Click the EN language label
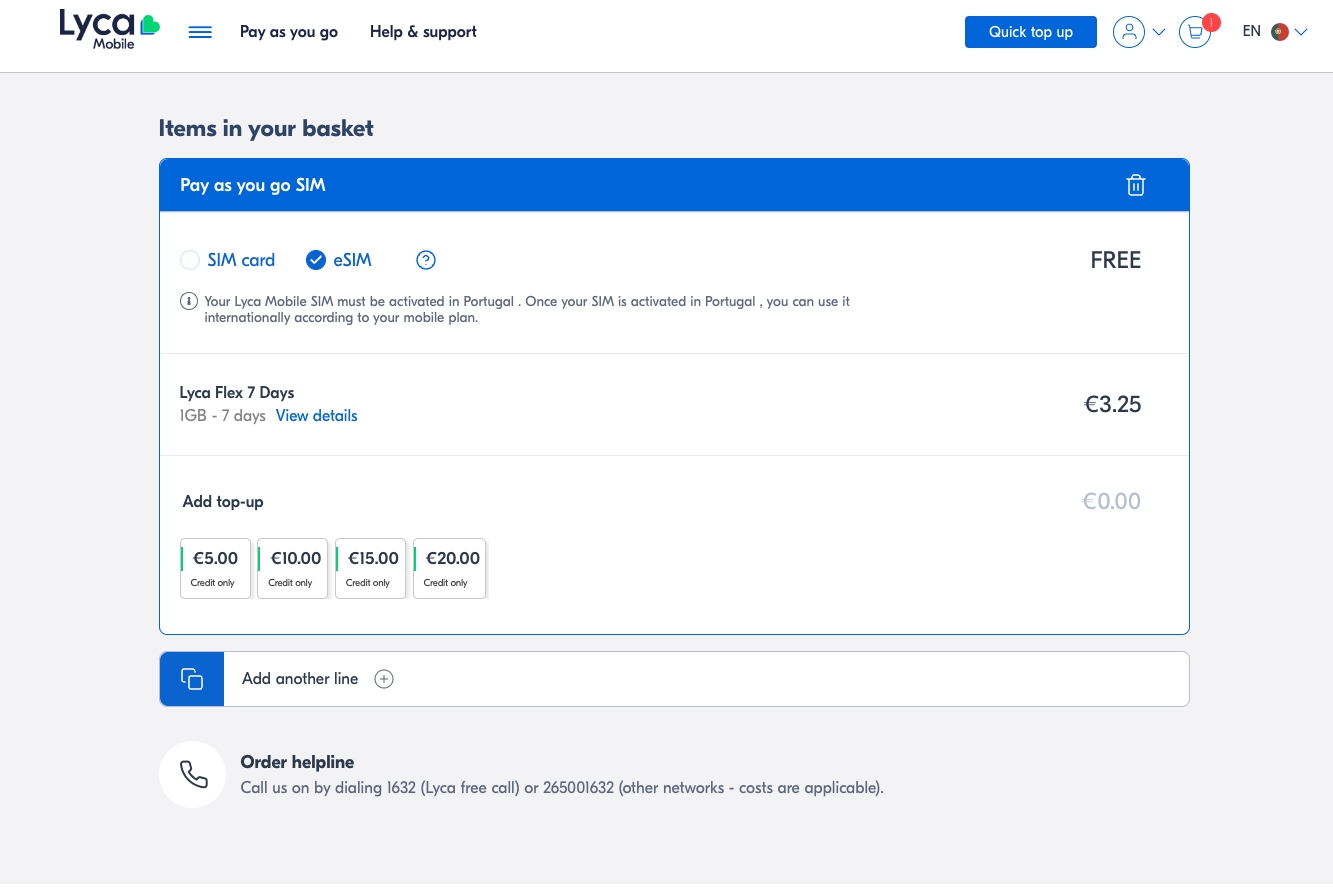 1252,32
